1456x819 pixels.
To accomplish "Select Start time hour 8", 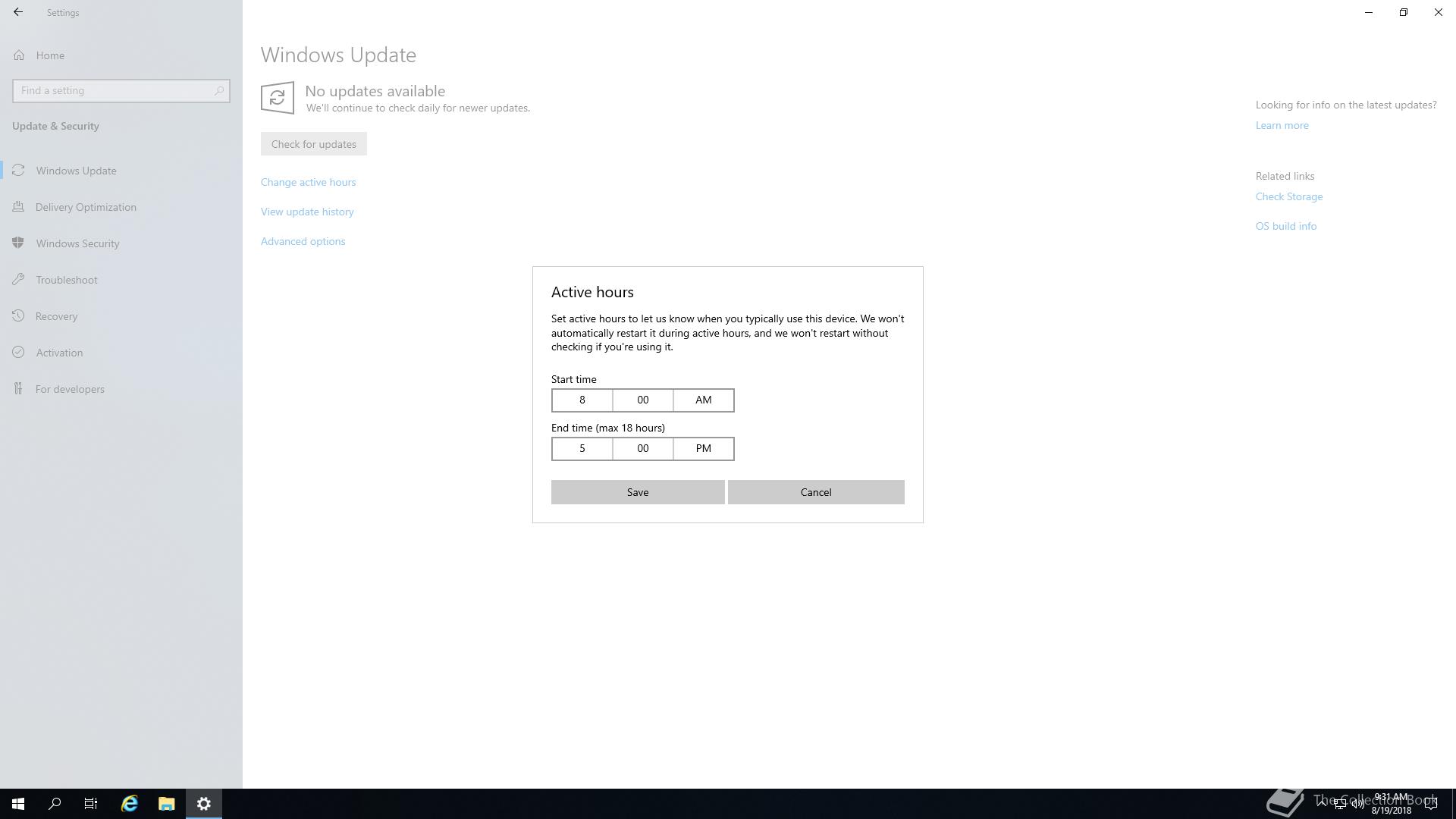I will (582, 400).
